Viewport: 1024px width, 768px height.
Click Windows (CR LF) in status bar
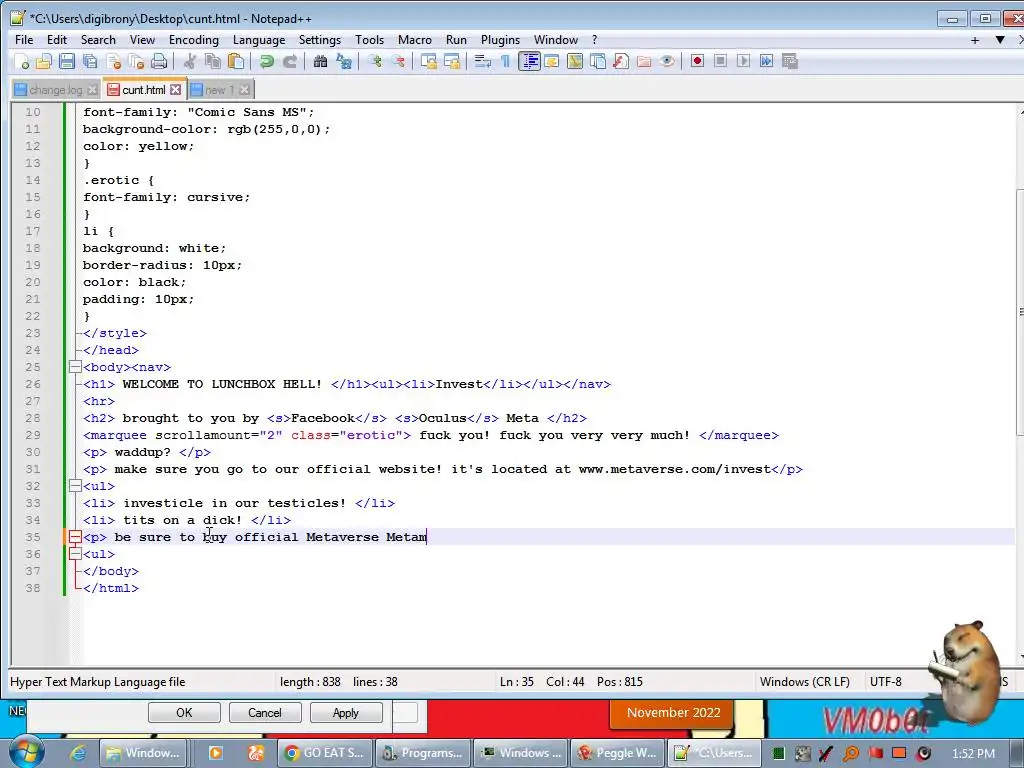tap(805, 682)
